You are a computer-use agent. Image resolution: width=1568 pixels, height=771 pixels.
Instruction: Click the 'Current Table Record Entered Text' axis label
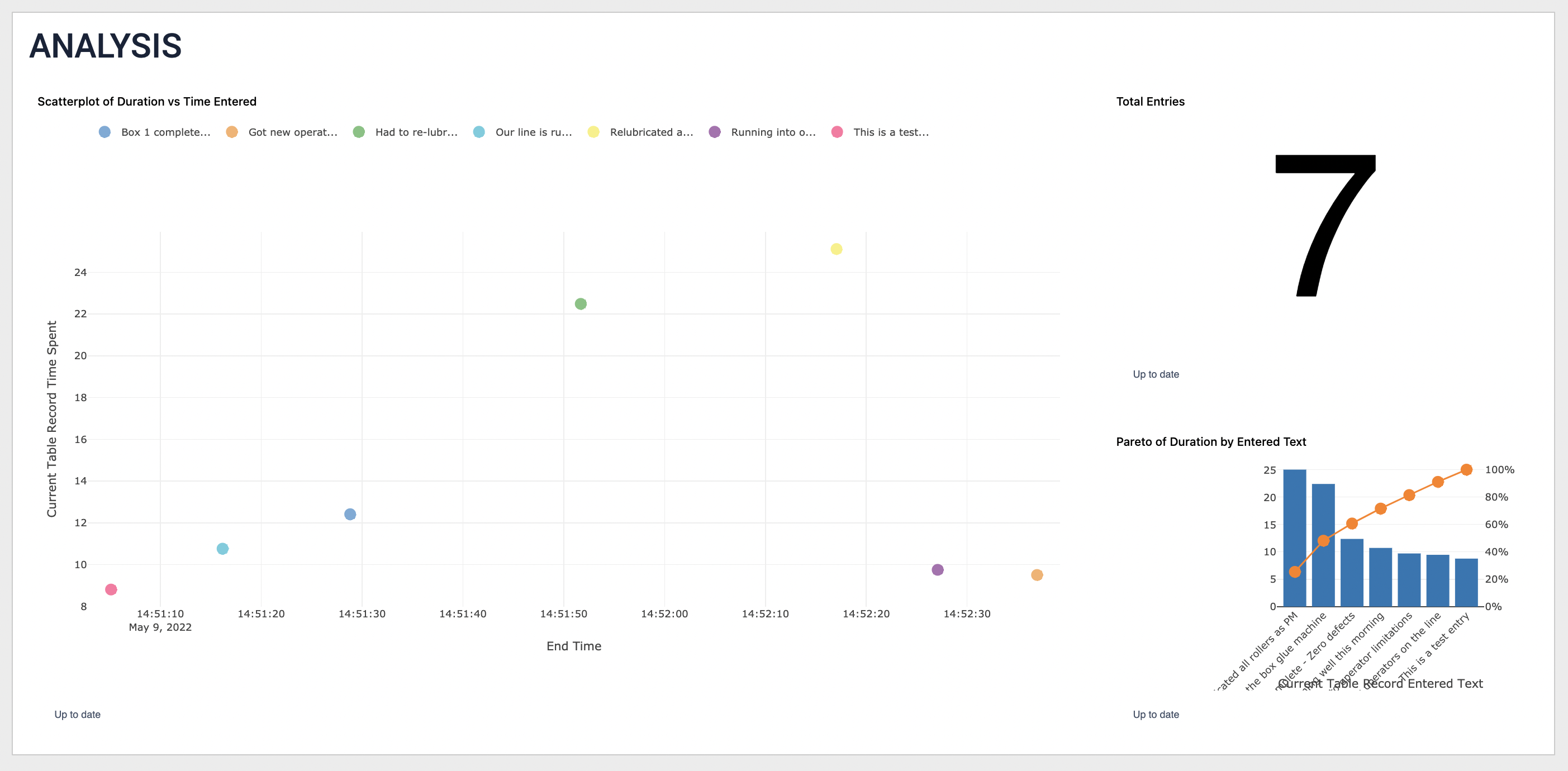[x=1380, y=683]
